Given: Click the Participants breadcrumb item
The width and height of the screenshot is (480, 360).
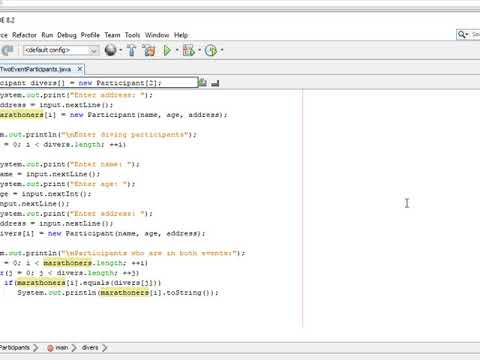Looking at the screenshot, I should pyautogui.click(x=15, y=348).
